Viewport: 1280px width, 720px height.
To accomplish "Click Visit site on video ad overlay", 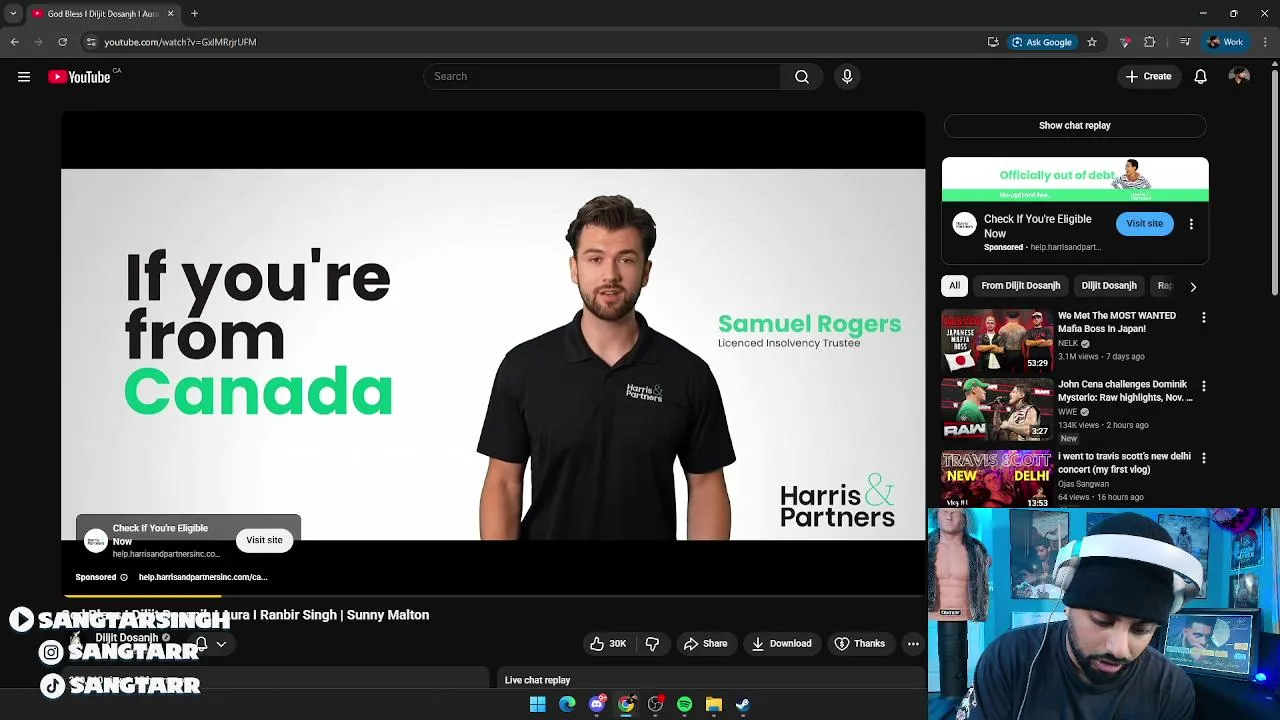I will (x=264, y=540).
